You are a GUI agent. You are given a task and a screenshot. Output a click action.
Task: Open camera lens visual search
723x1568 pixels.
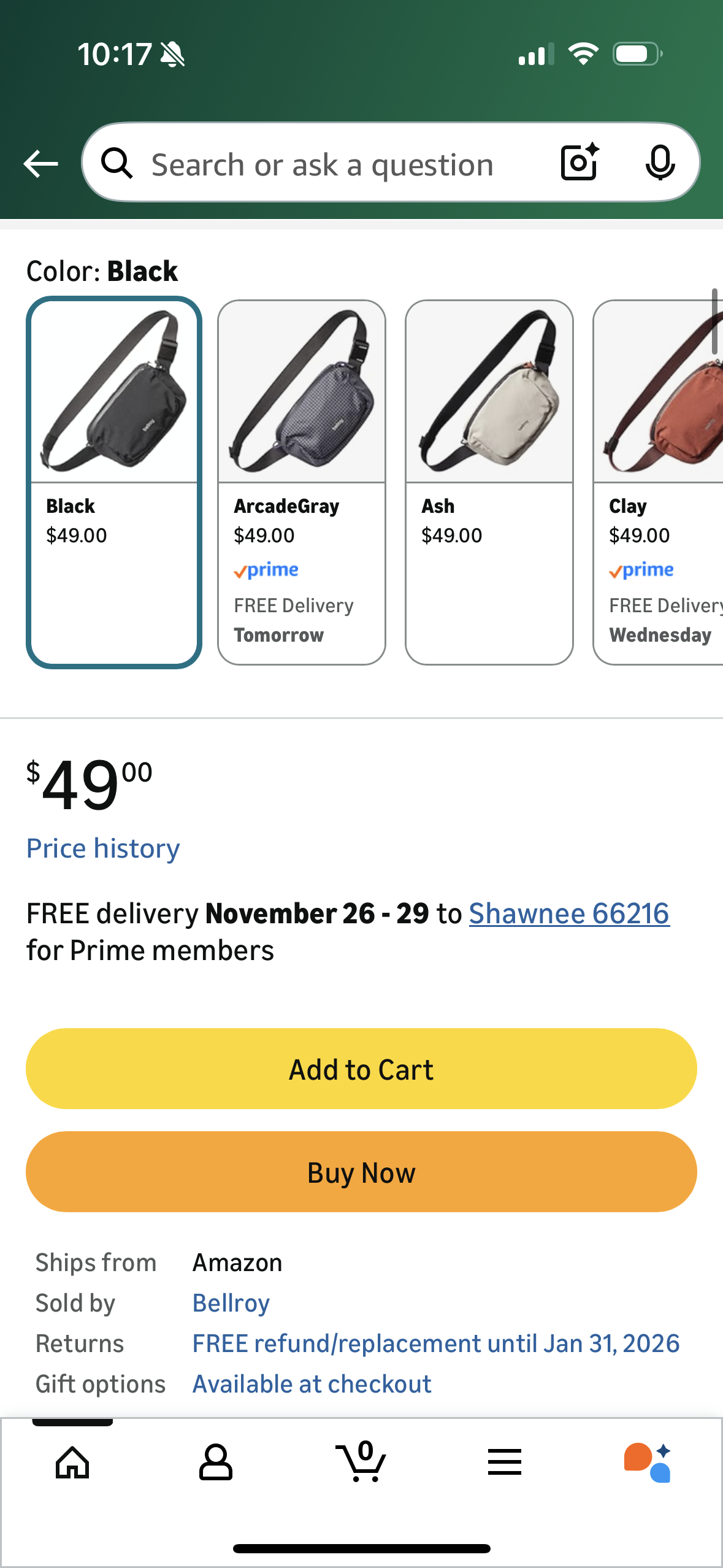tap(580, 163)
